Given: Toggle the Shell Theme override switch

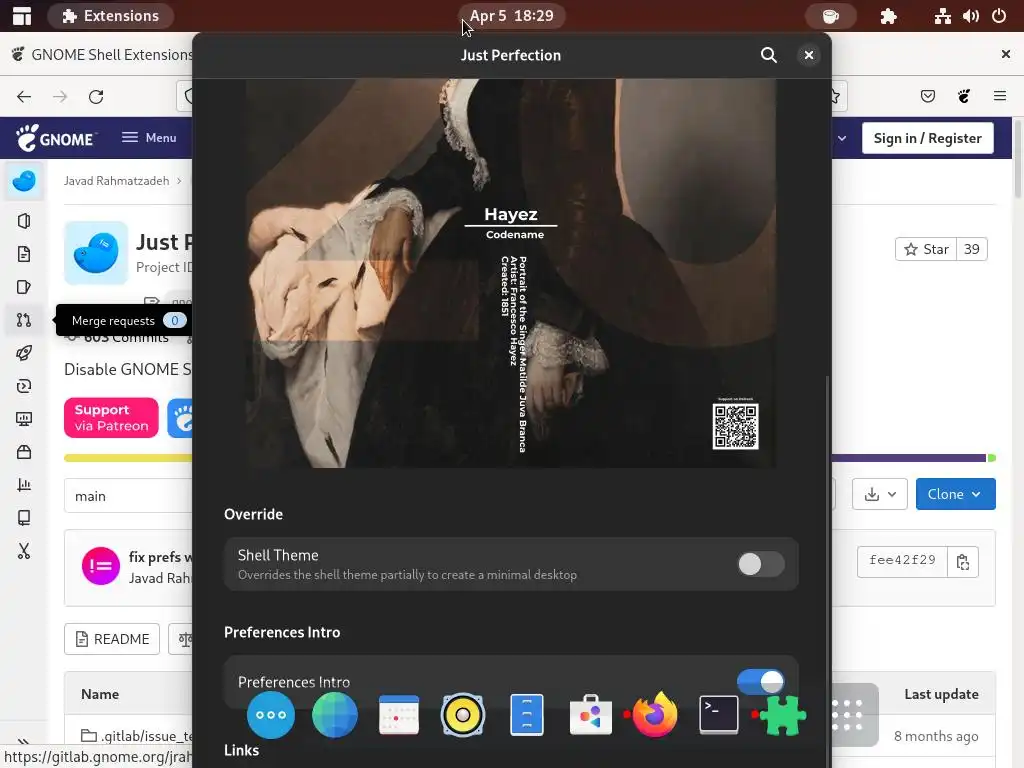Looking at the screenshot, I should pyautogui.click(x=760, y=564).
